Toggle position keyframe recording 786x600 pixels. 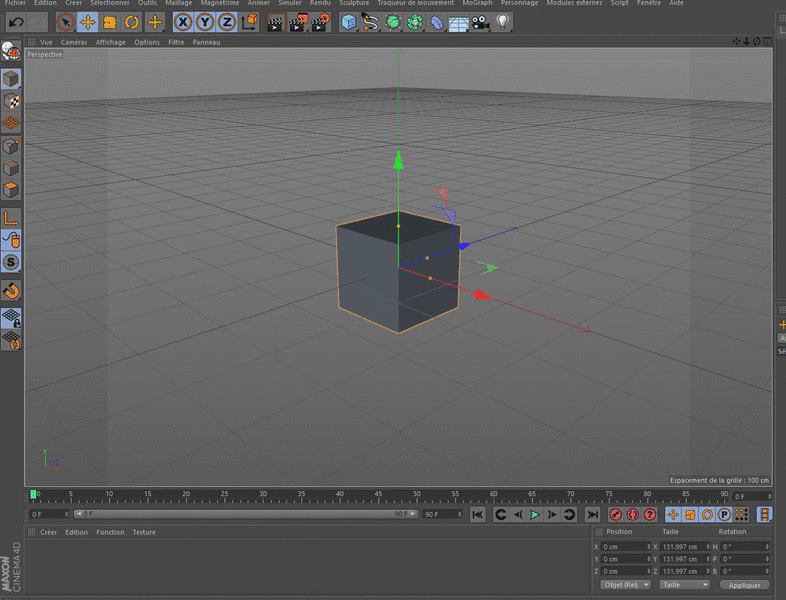(x=673, y=514)
